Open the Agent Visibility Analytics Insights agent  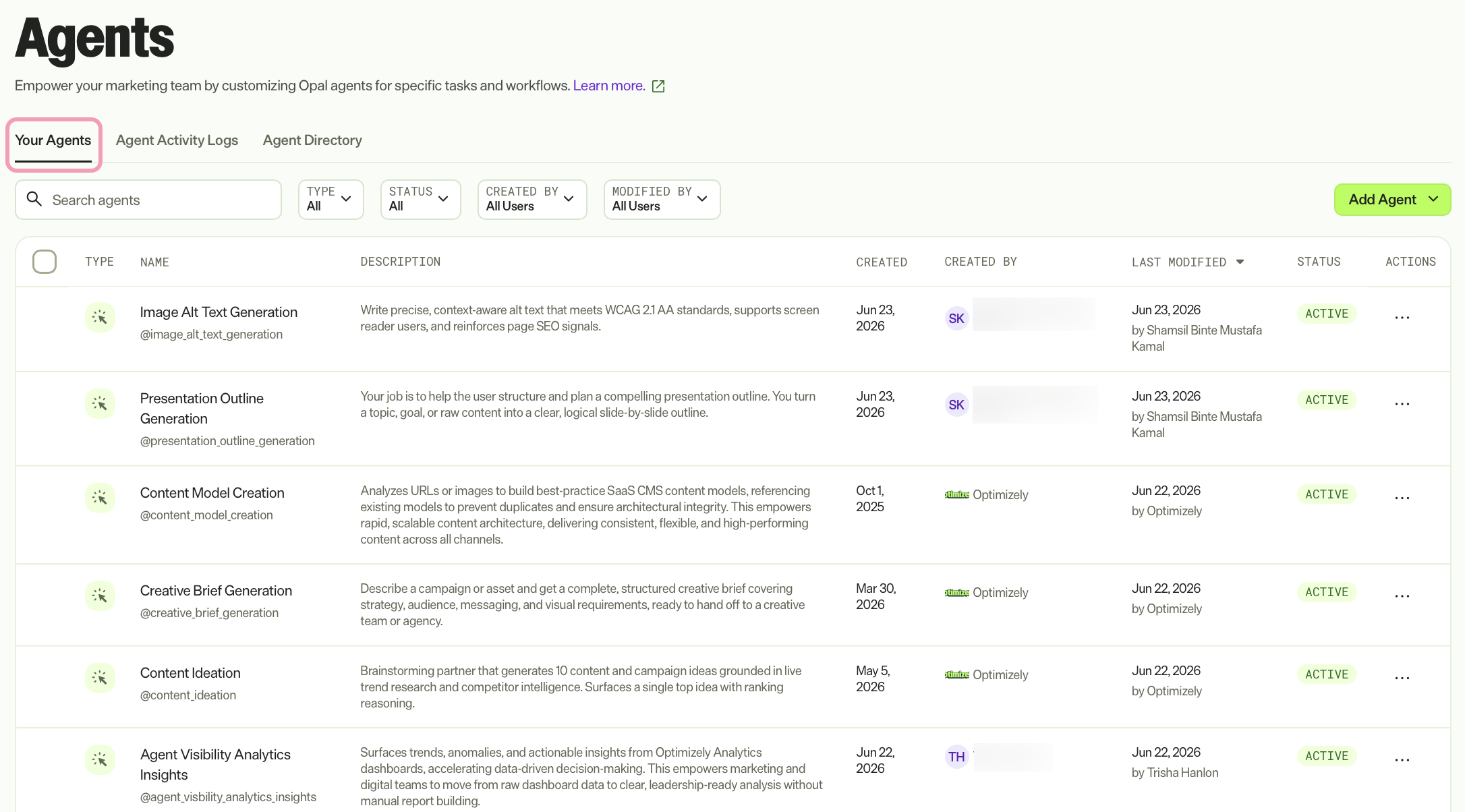tap(215, 765)
